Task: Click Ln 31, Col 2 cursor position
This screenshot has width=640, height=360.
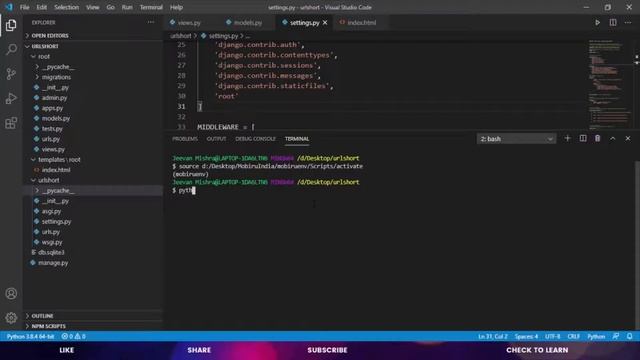Action: click(493, 336)
